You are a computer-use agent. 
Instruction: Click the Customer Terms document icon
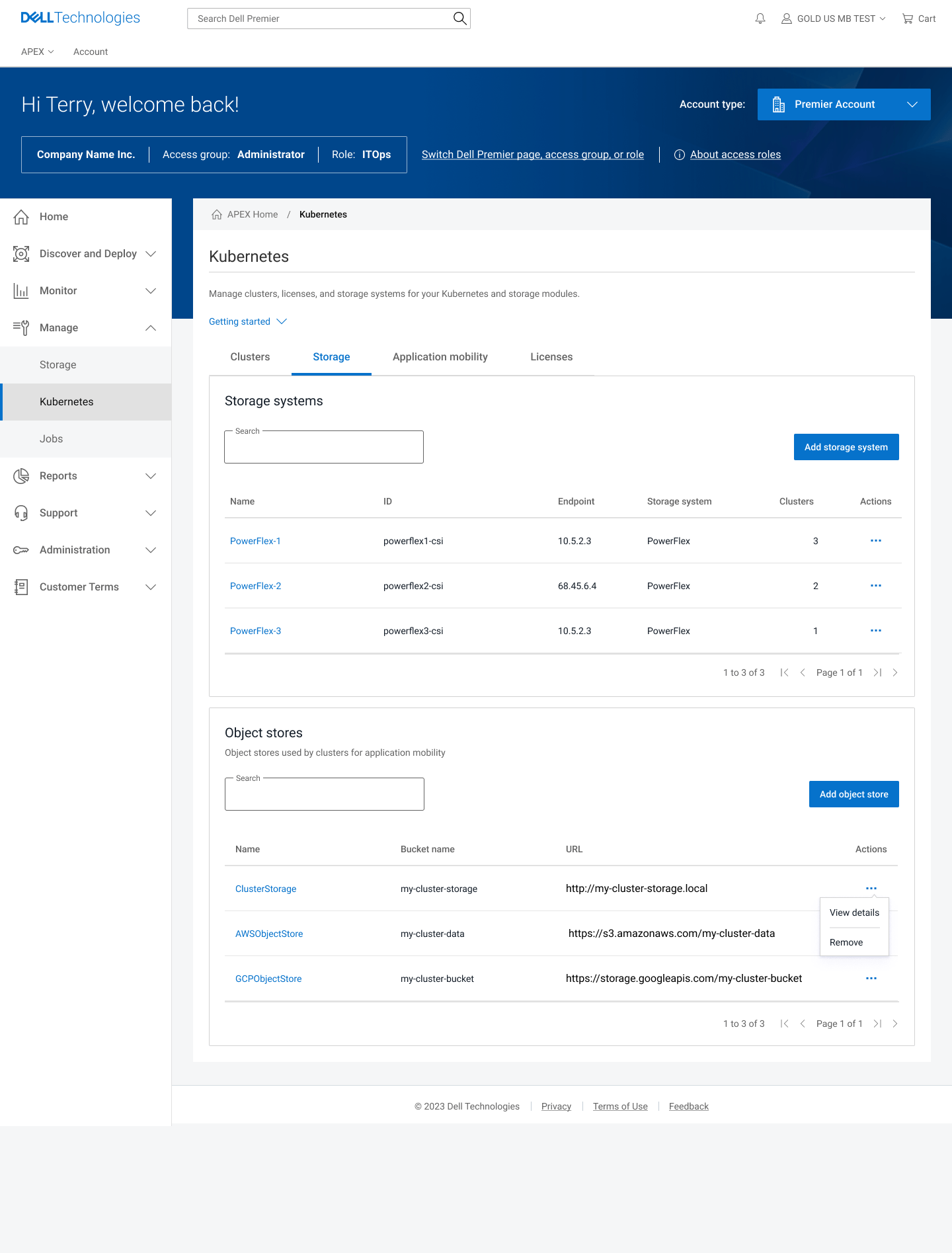point(21,587)
